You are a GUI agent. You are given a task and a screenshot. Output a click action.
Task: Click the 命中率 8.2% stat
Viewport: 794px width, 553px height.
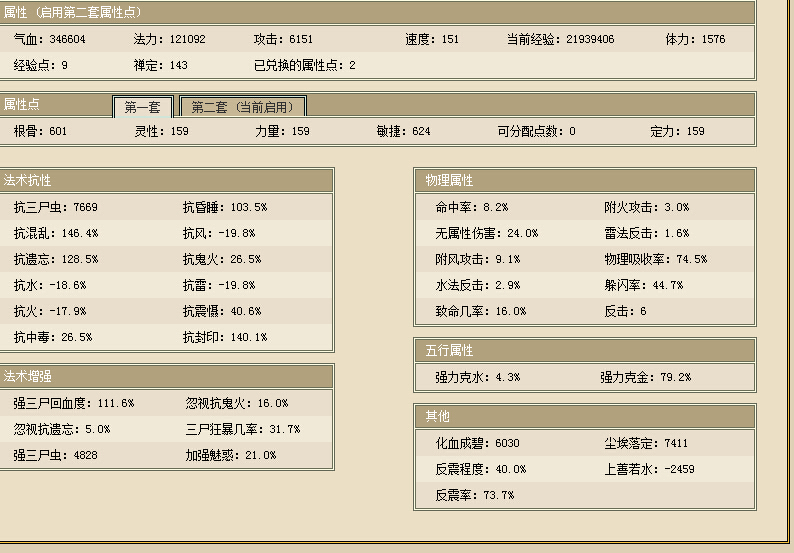tap(472, 207)
